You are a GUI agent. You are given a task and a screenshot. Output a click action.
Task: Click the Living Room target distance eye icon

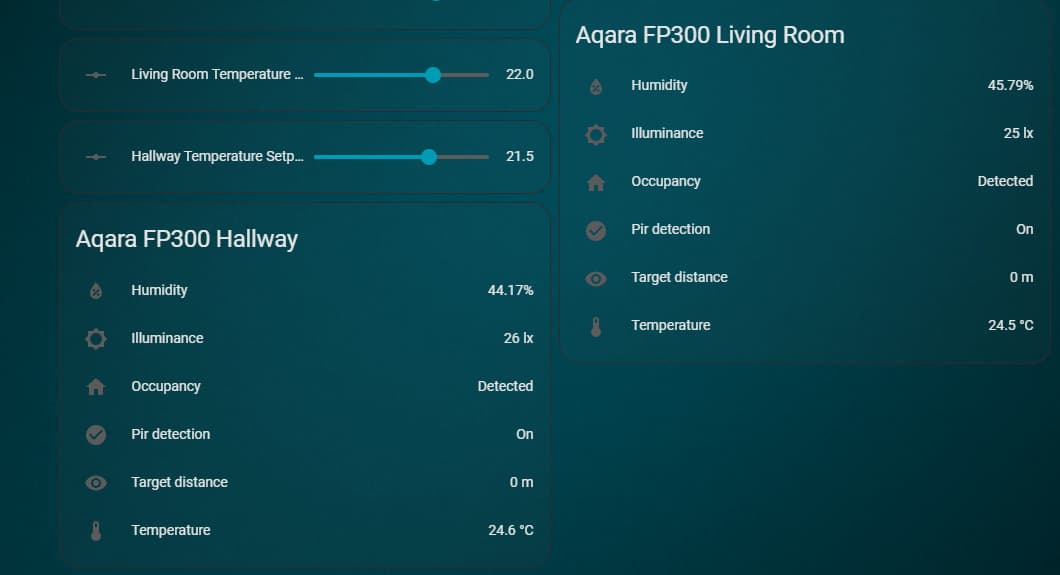596,278
